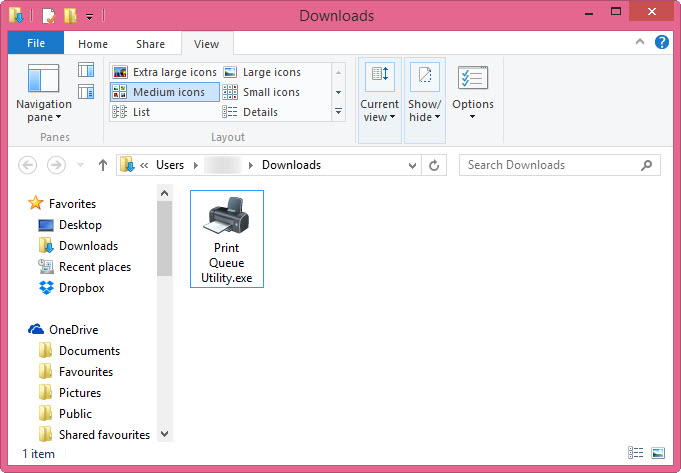681x473 pixels.
Task: Switch to Details layout option
Action: pyautogui.click(x=260, y=112)
